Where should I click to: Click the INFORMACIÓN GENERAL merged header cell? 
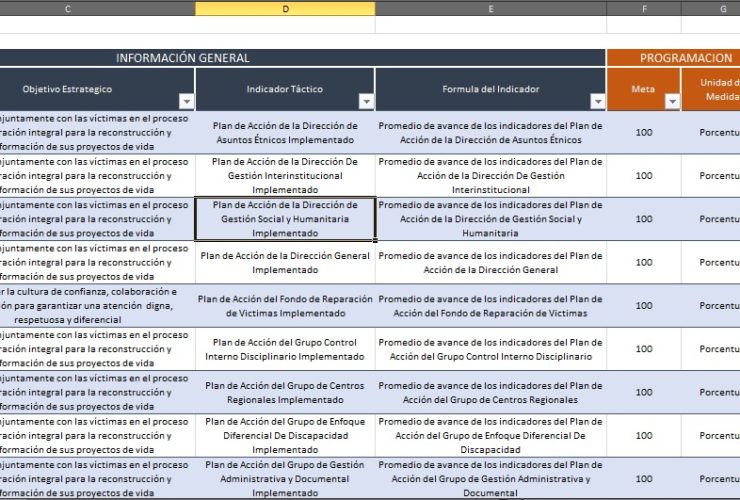[302, 58]
